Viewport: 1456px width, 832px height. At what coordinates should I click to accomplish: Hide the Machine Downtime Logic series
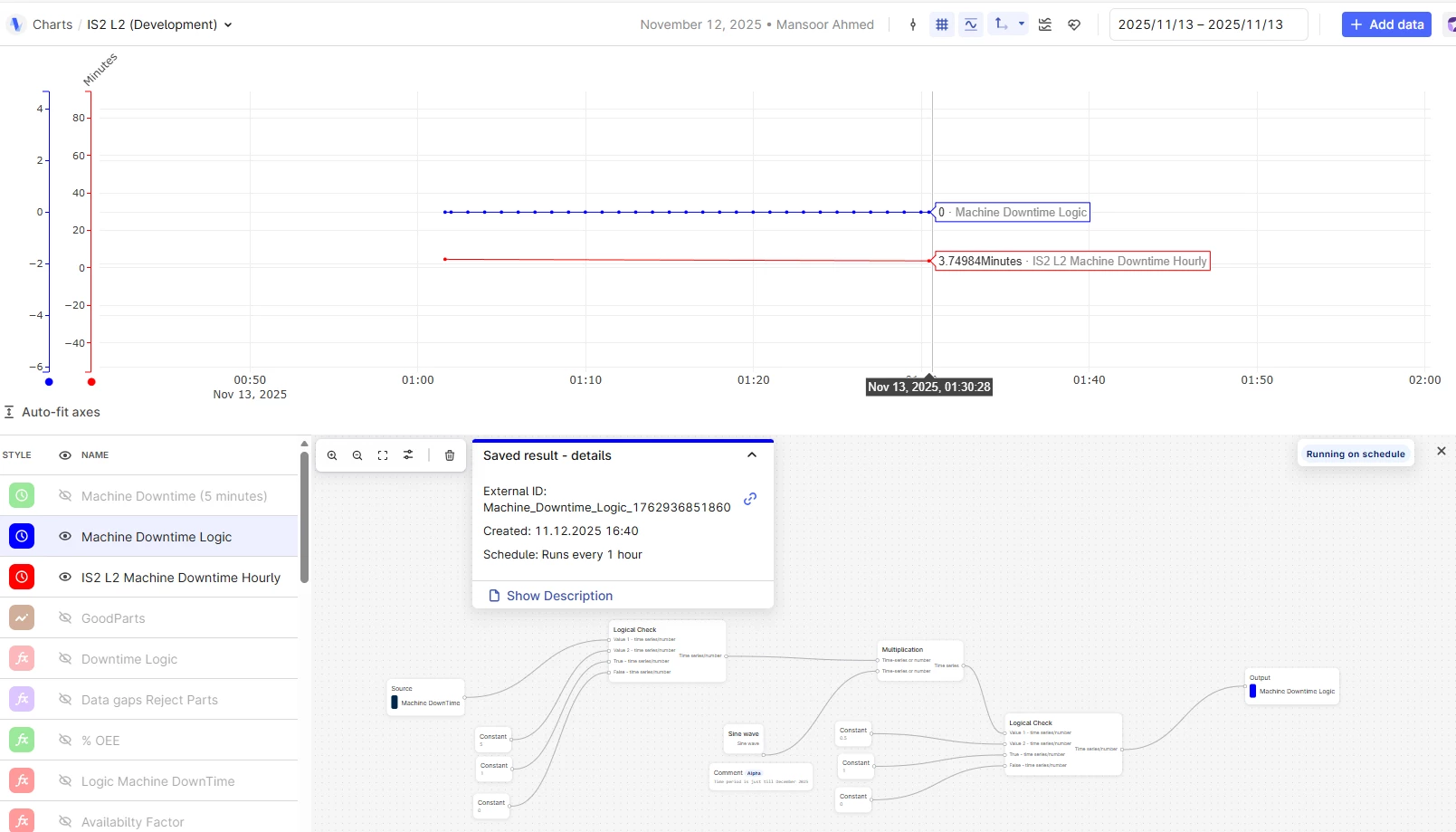pyautogui.click(x=65, y=536)
